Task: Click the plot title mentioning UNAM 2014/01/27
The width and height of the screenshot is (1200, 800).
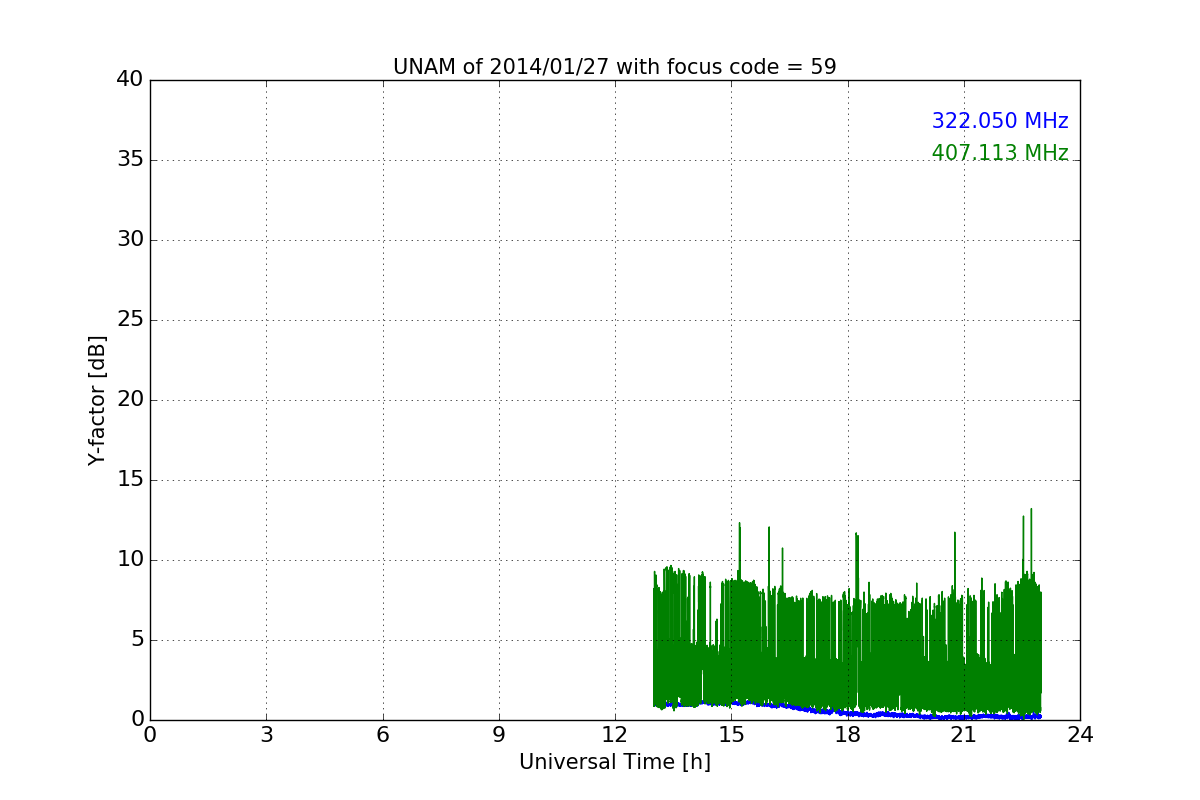Action: 614,67
